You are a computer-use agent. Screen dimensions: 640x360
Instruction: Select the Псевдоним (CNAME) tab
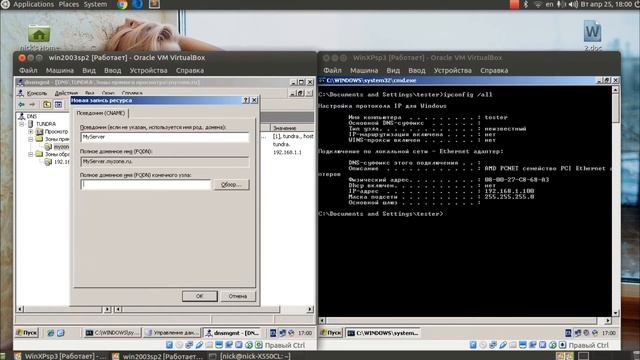coord(100,113)
